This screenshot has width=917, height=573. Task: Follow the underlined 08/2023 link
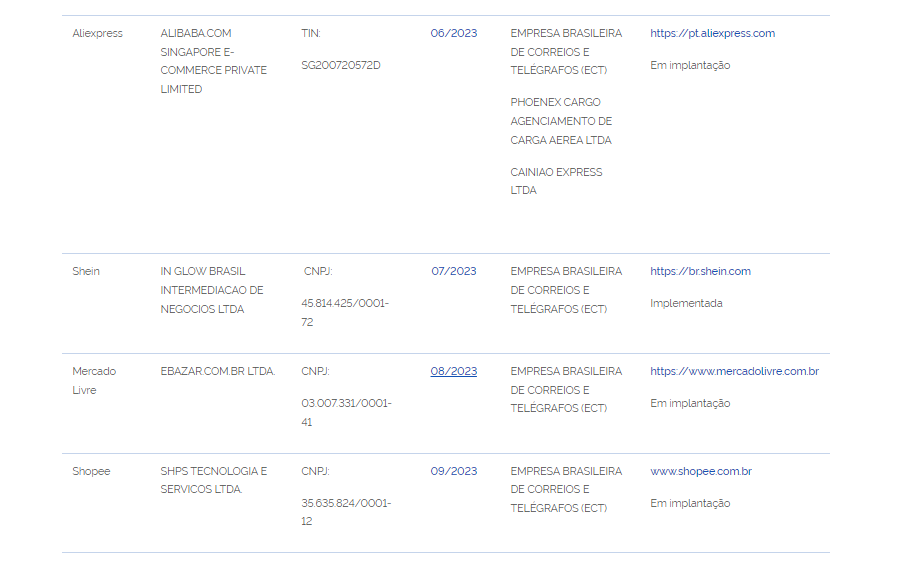[x=454, y=371]
